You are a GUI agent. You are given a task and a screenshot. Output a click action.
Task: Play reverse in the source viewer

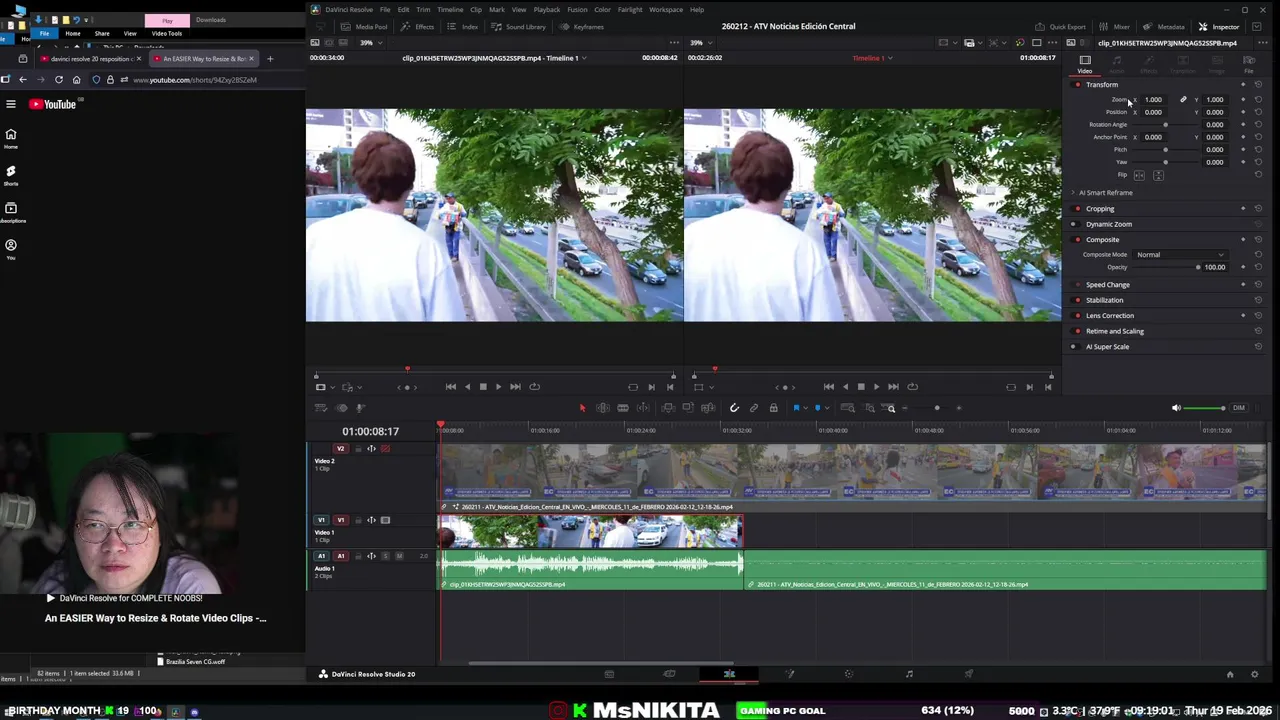[x=467, y=387]
